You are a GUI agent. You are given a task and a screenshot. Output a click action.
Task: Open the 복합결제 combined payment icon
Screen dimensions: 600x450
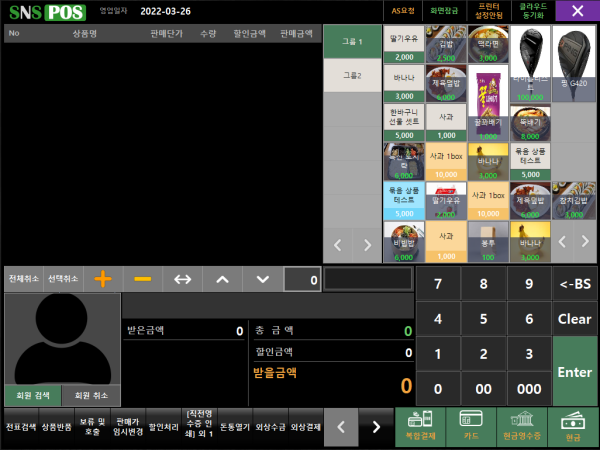[x=420, y=425]
